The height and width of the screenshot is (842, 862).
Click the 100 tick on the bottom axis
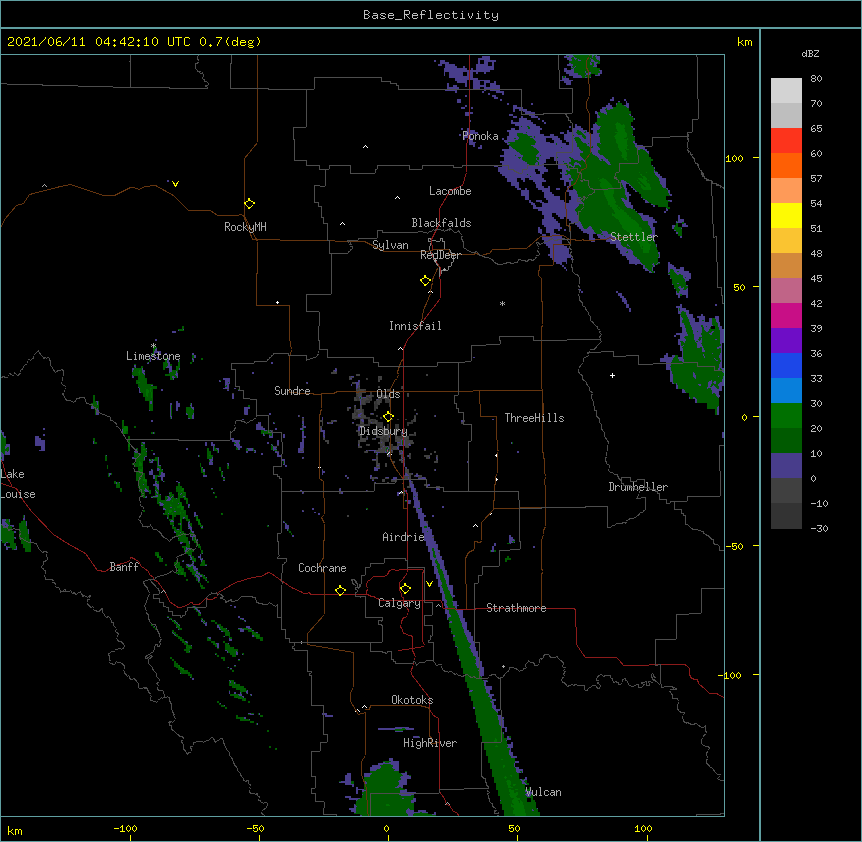[x=643, y=828]
